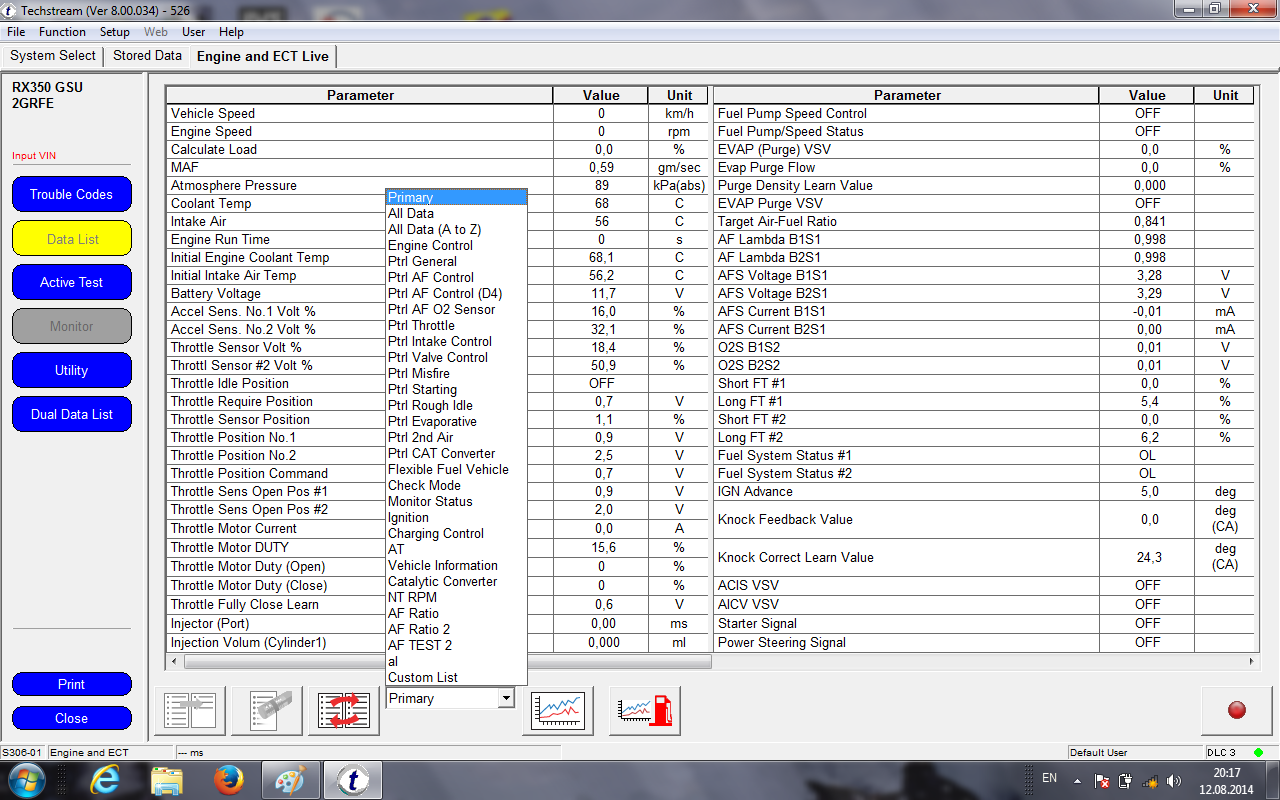Open Paint from the taskbar
Image resolution: width=1280 pixels, height=800 pixels.
pos(290,779)
